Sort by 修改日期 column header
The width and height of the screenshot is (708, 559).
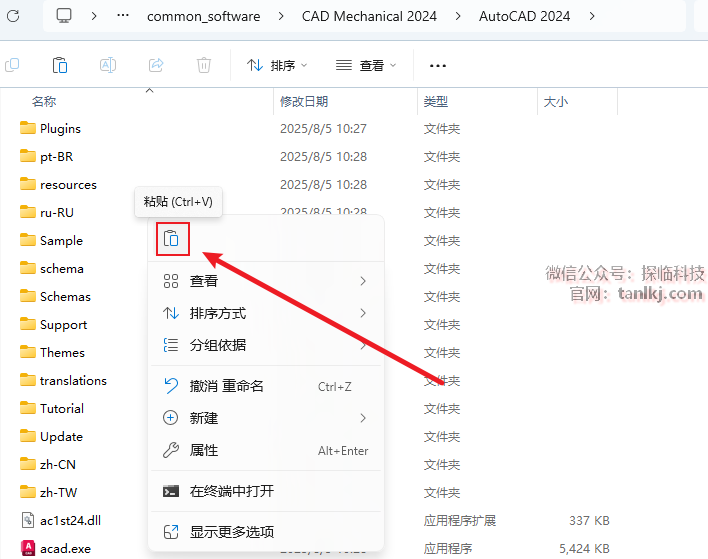(303, 102)
